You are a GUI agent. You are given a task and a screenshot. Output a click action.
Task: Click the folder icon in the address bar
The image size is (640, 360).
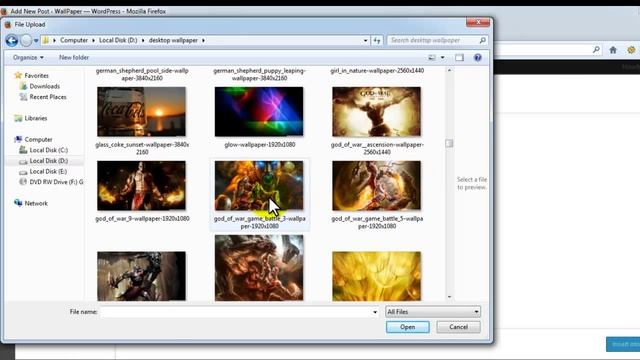(x=45, y=40)
